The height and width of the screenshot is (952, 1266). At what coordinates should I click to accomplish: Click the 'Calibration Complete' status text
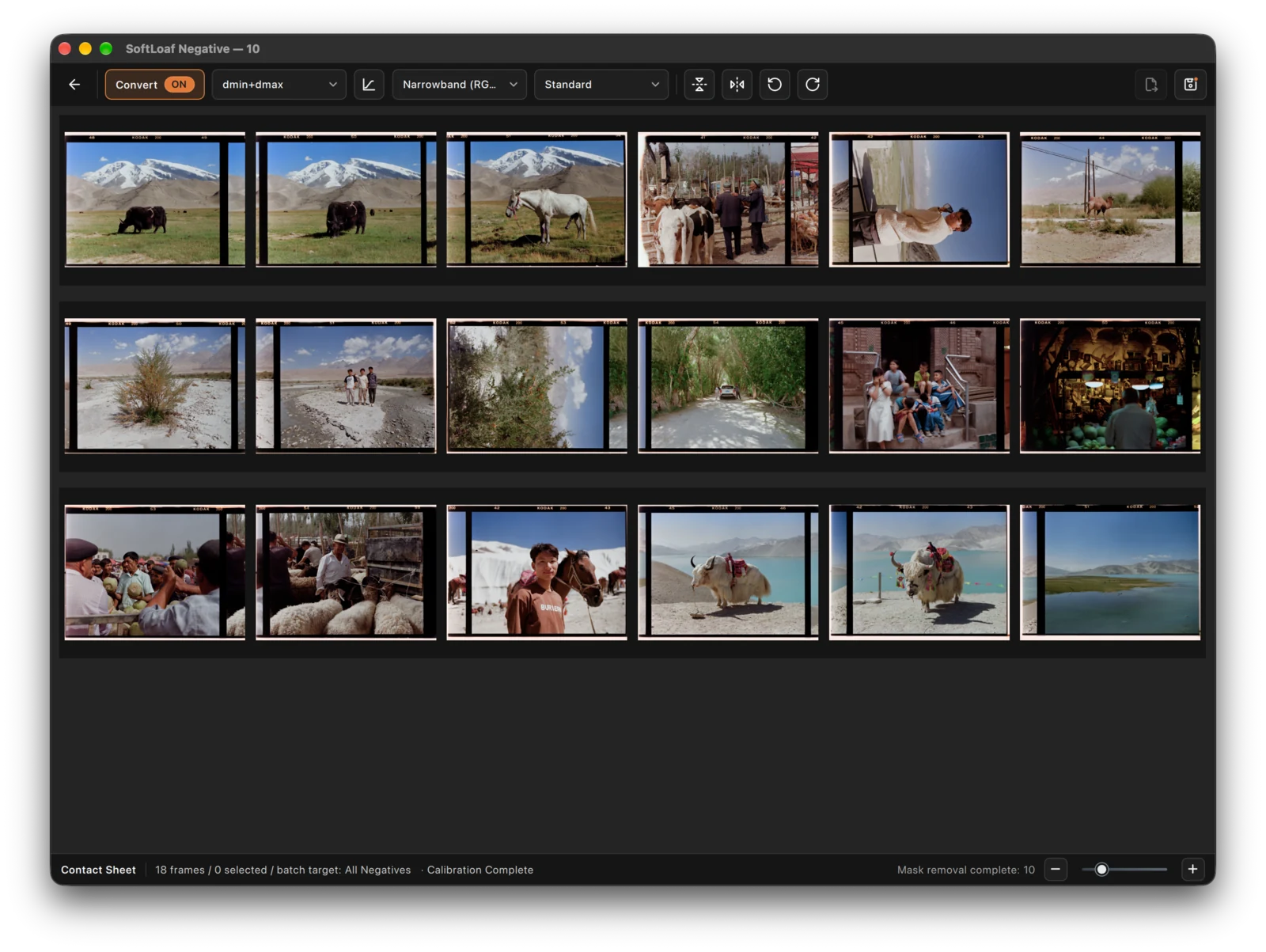click(x=480, y=870)
